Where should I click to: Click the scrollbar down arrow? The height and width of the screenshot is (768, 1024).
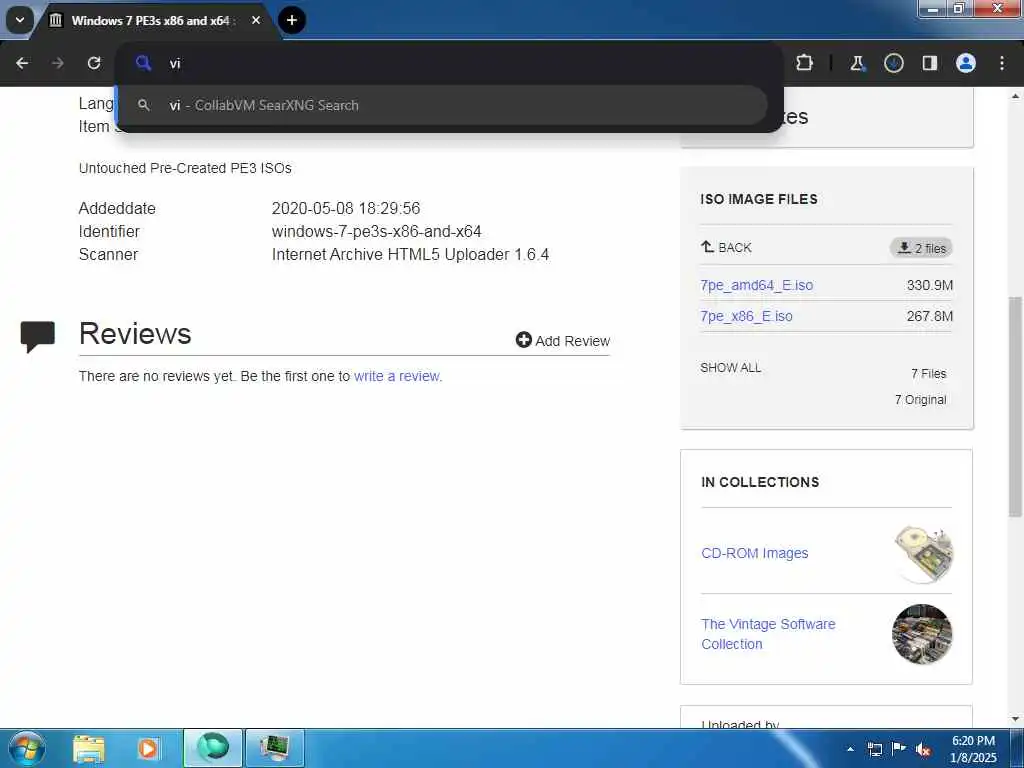[x=1016, y=719]
